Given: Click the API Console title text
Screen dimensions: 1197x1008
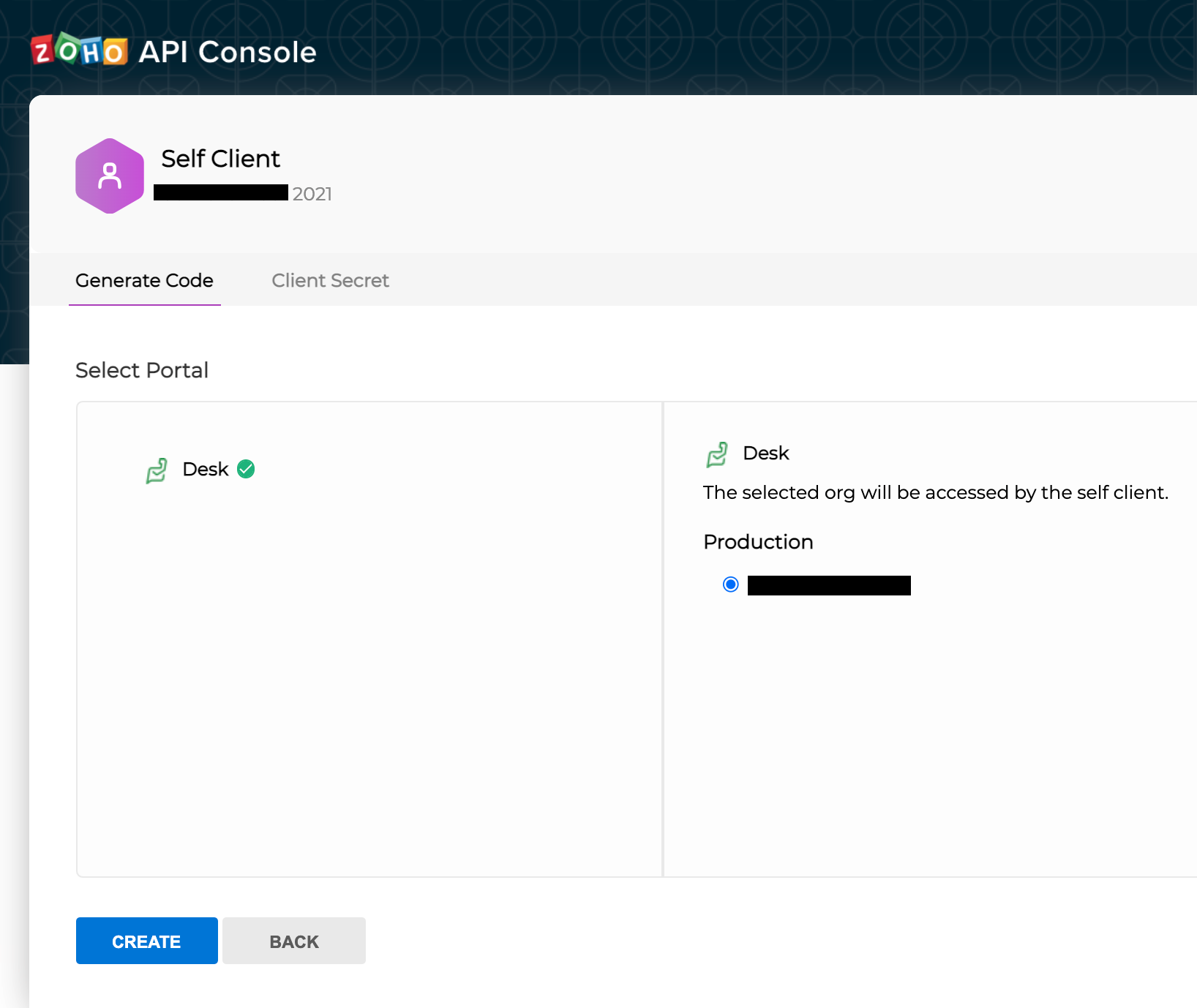Looking at the screenshot, I should (x=228, y=52).
